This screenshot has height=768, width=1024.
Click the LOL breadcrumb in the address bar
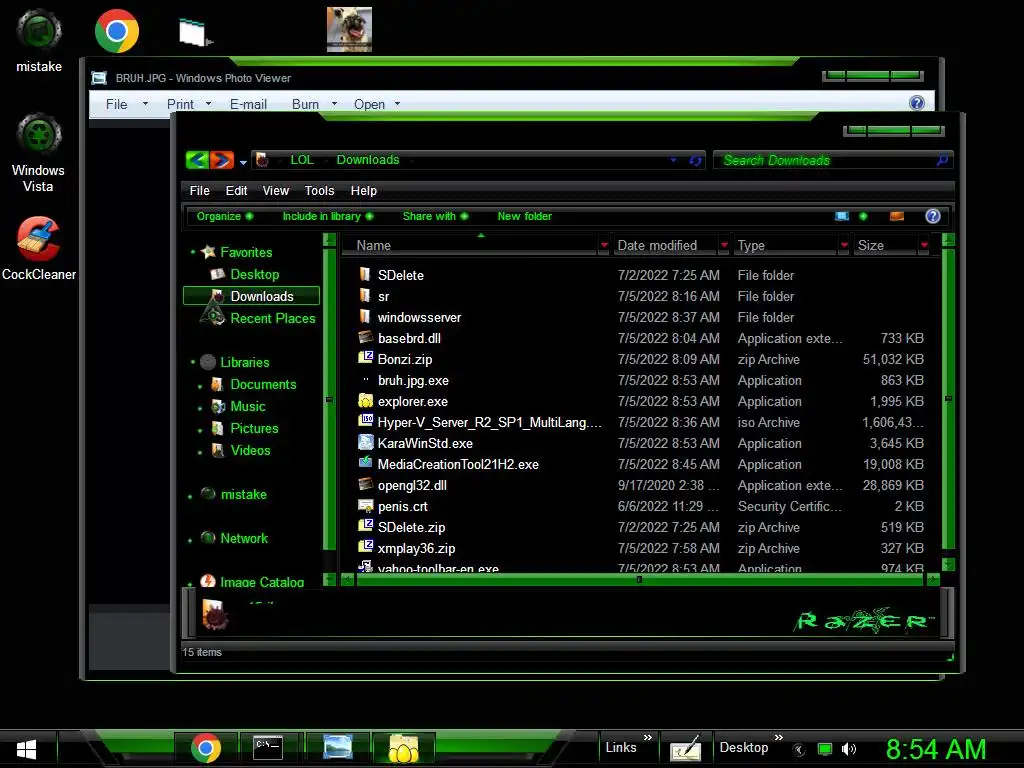coord(302,160)
